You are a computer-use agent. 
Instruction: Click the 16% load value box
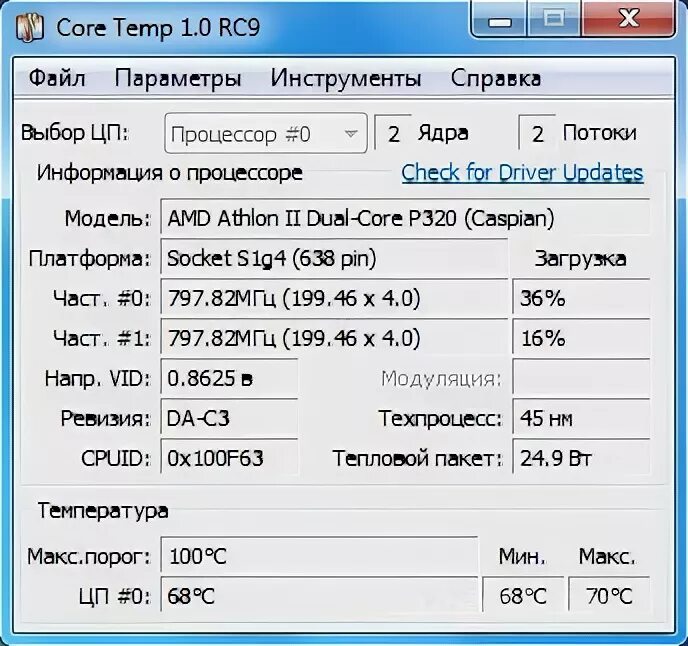coord(581,338)
